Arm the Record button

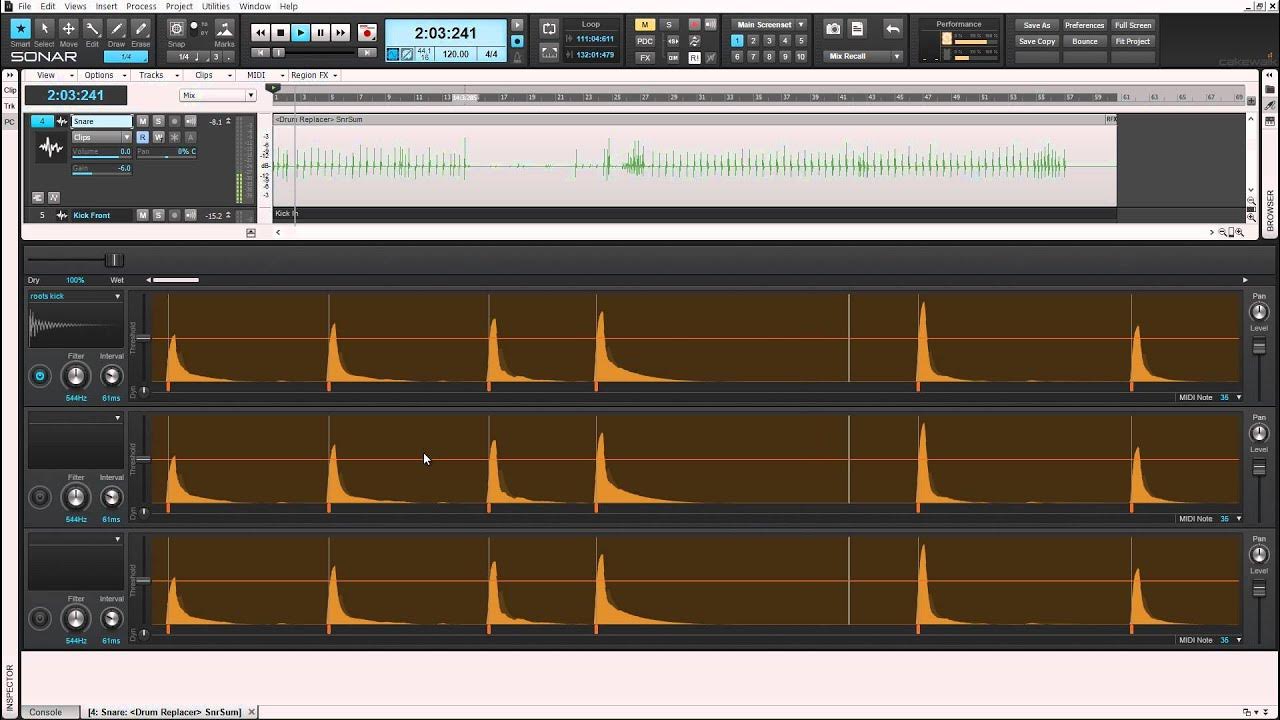367,33
